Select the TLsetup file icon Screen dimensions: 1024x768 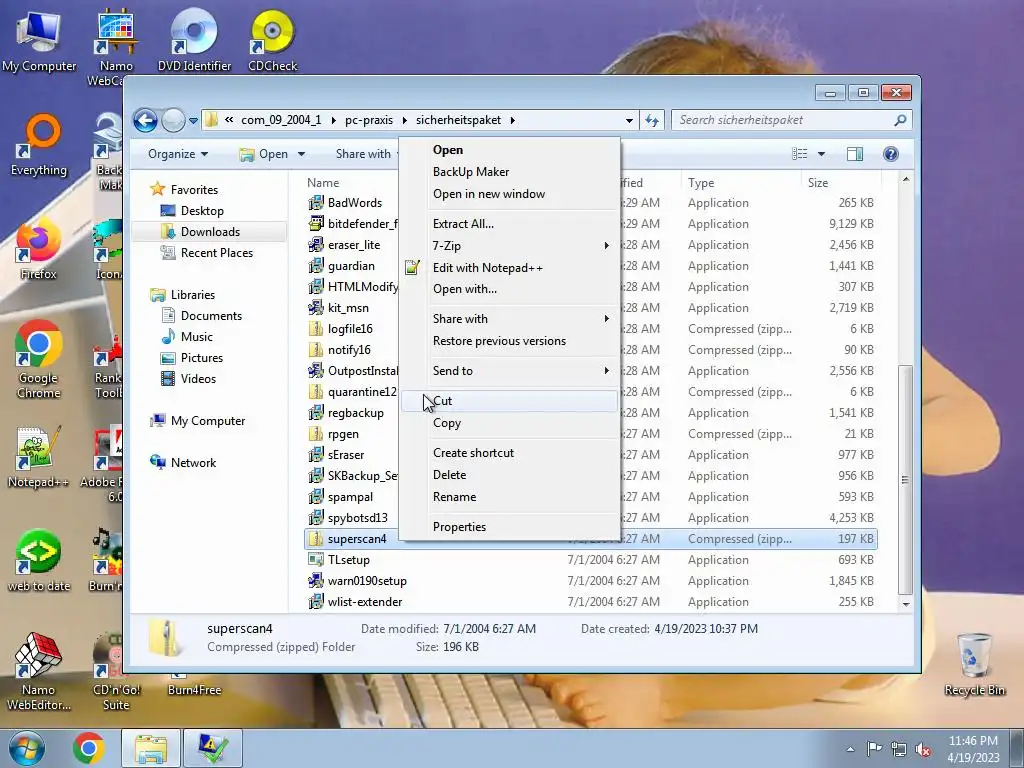[x=316, y=560]
